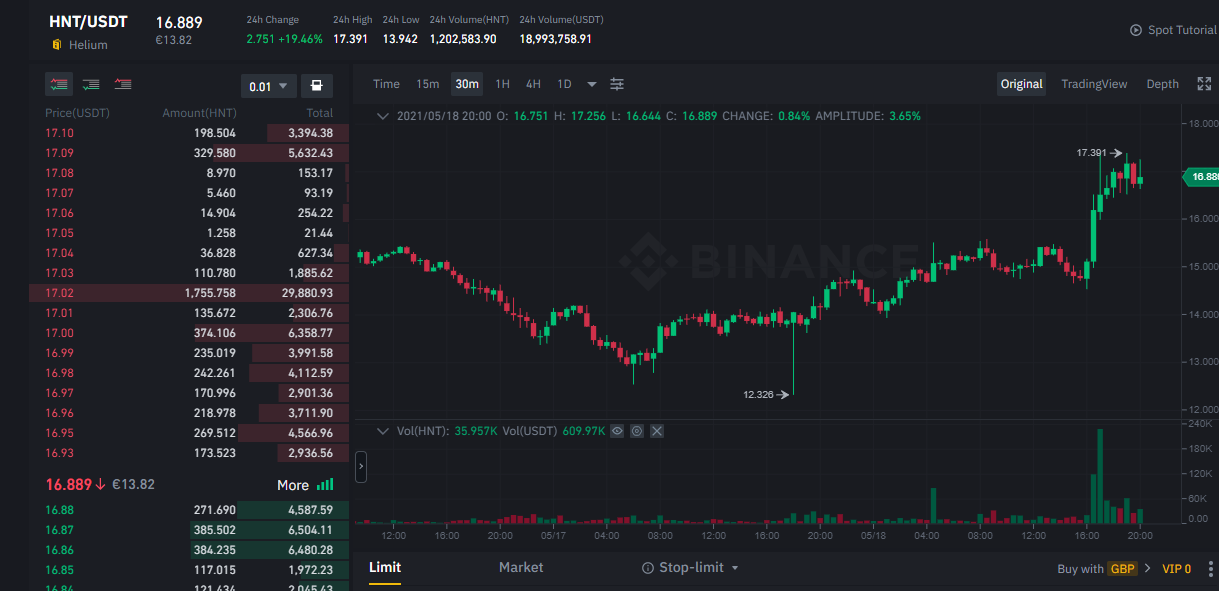This screenshot has width=1219, height=591.
Task: Open chart technical indicator settings icon
Action: point(617,84)
